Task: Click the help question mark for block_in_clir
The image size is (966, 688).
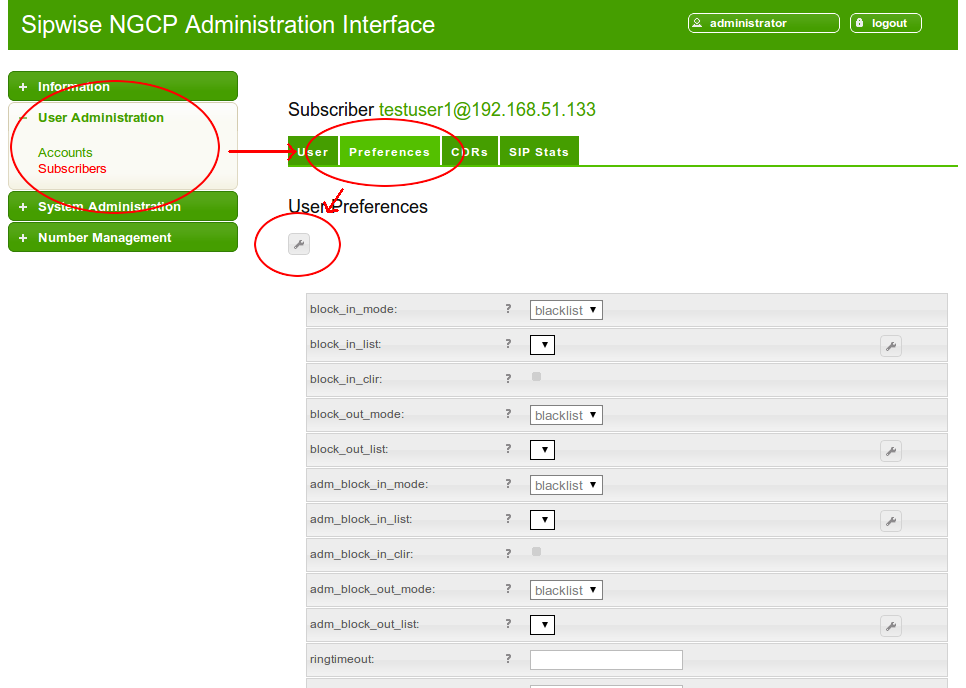Action: click(x=508, y=379)
